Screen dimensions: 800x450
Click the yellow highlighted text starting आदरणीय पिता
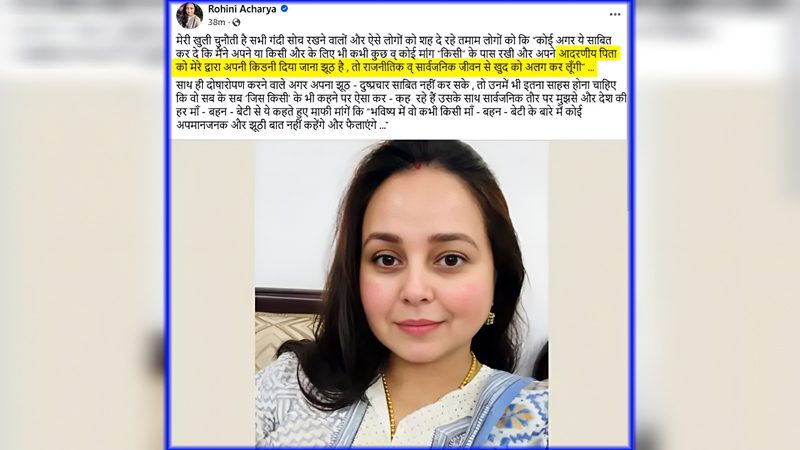(x=396, y=60)
